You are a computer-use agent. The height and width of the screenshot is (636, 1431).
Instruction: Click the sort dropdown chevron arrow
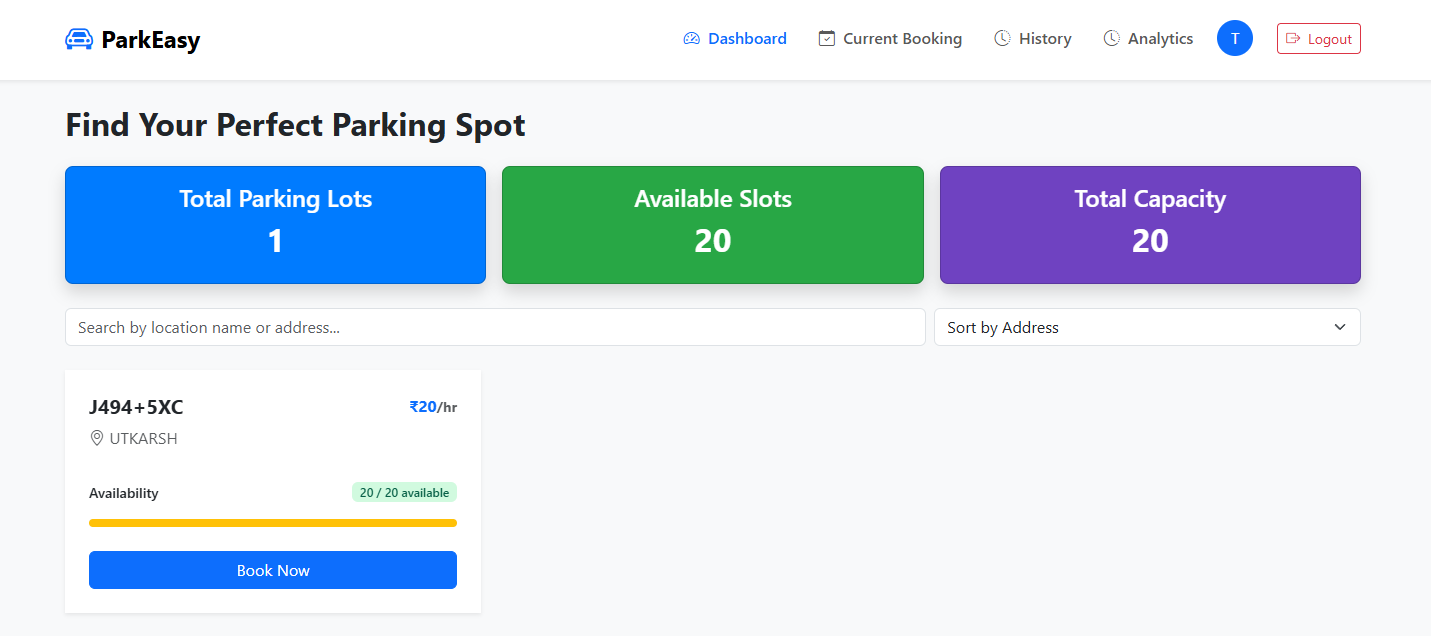[x=1340, y=327]
